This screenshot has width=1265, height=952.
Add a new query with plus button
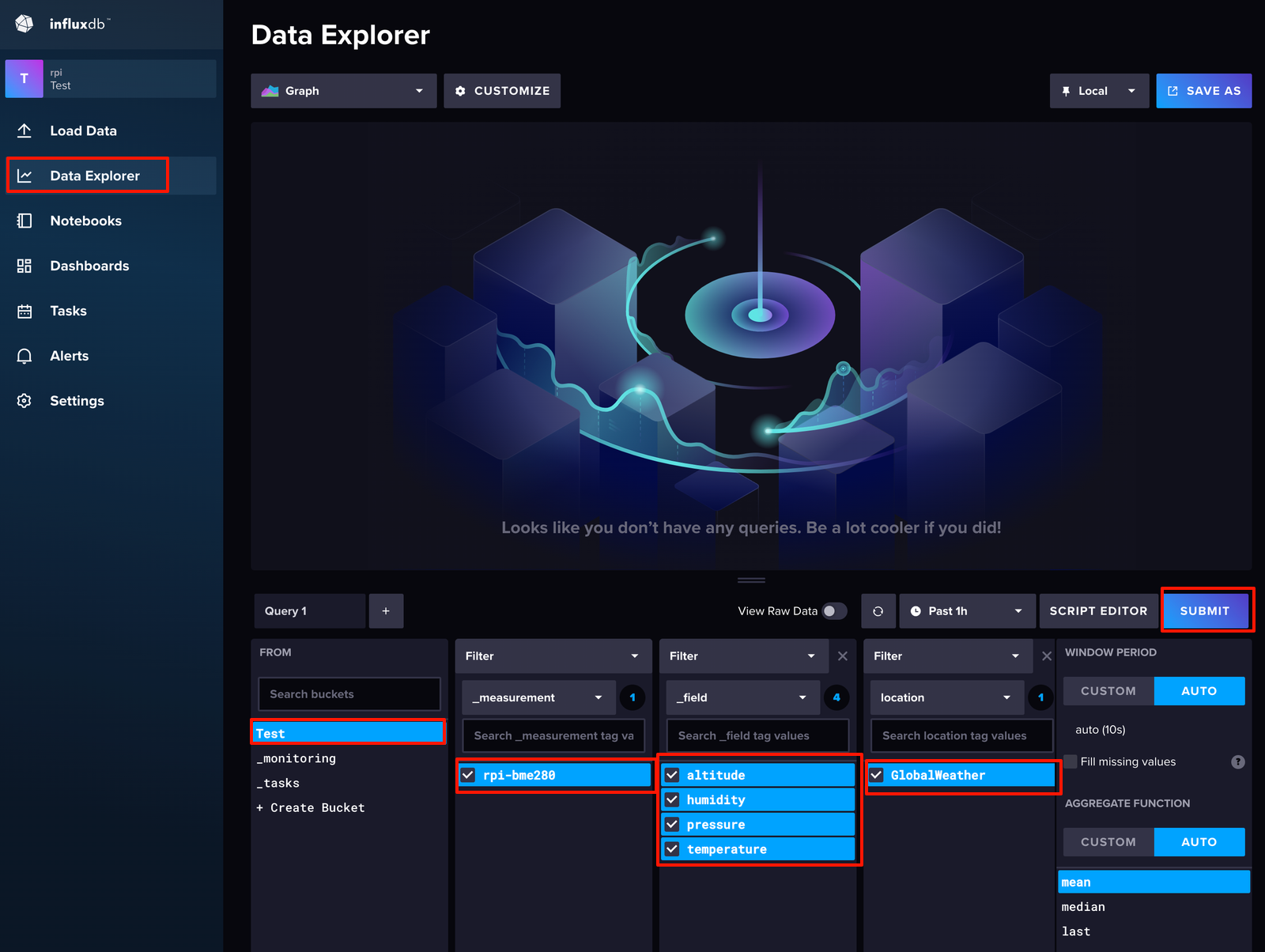coord(386,611)
